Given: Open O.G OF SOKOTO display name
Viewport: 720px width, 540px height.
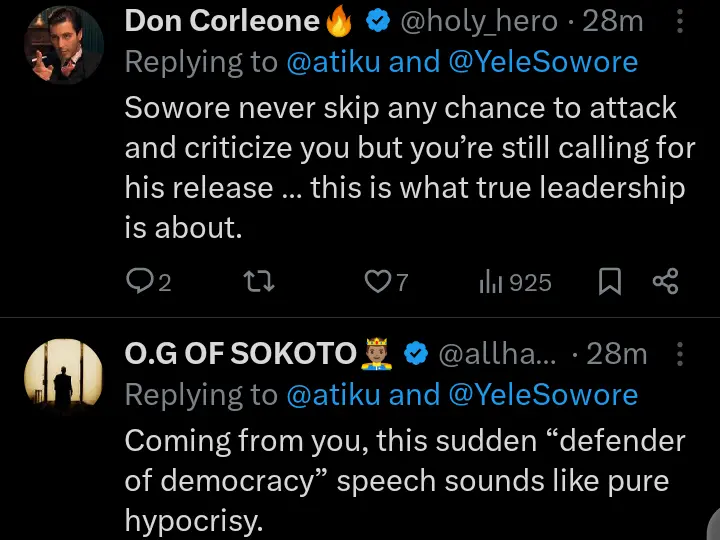Looking at the screenshot, I should [x=240, y=354].
